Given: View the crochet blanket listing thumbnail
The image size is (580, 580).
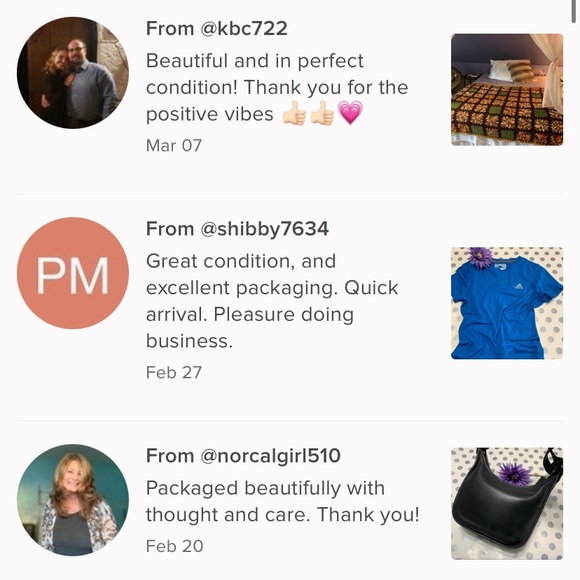Looking at the screenshot, I should click(507, 90).
